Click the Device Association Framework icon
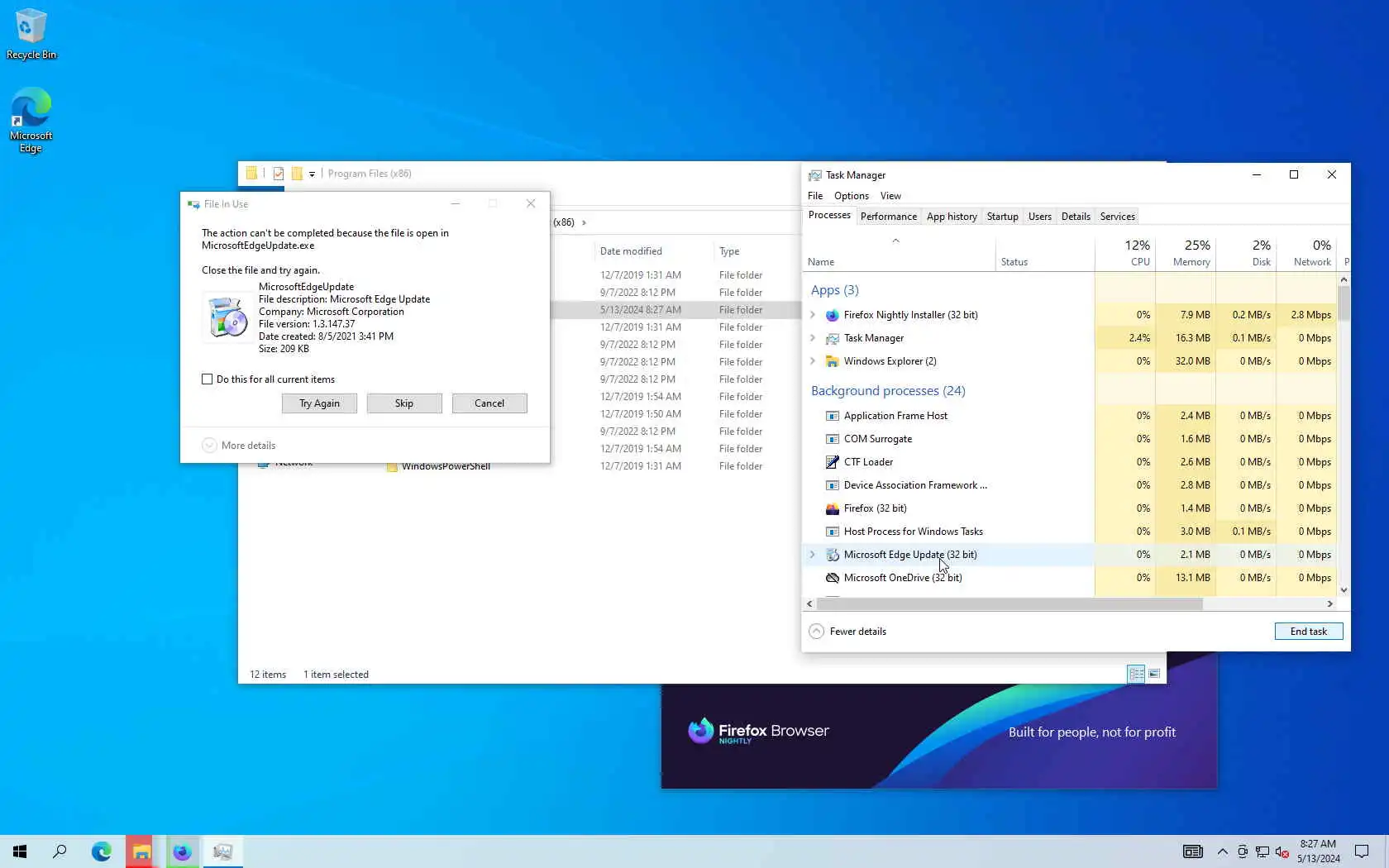This screenshot has width=1389, height=868. click(833, 485)
